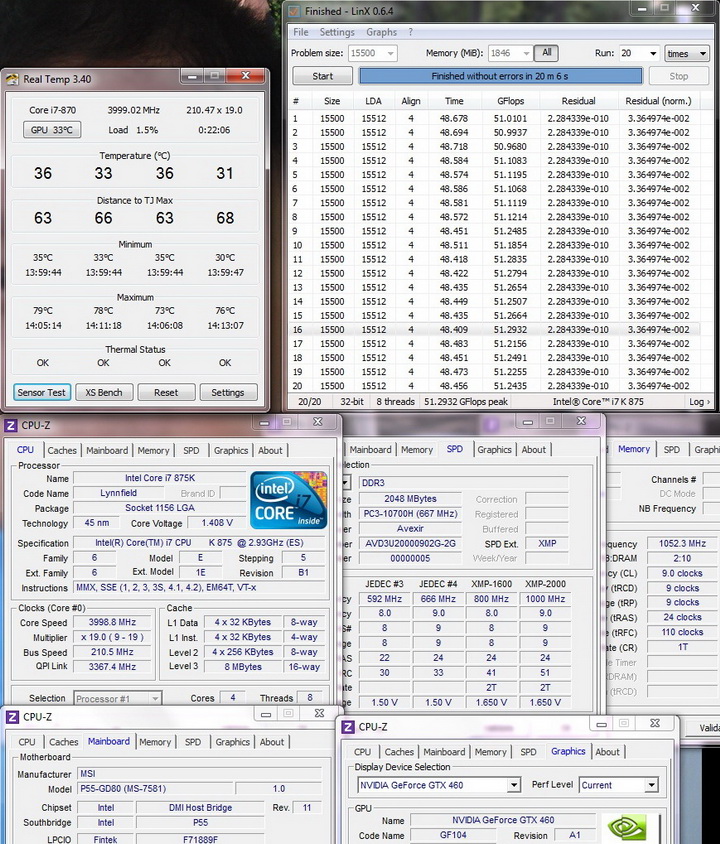The height and width of the screenshot is (844, 720).
Task: Open About tab in bottom-right Graphics CPU-Z window
Action: pyautogui.click(x=608, y=752)
